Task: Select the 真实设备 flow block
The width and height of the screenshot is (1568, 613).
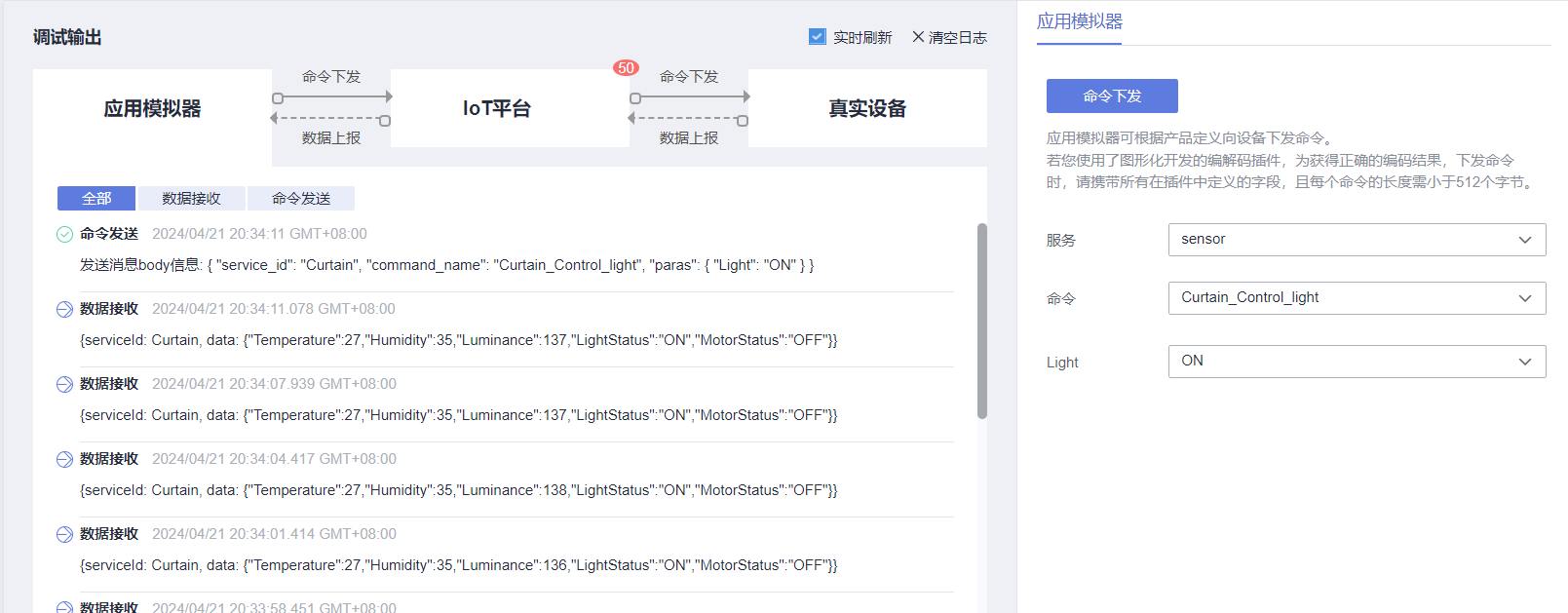Action: coord(867,108)
